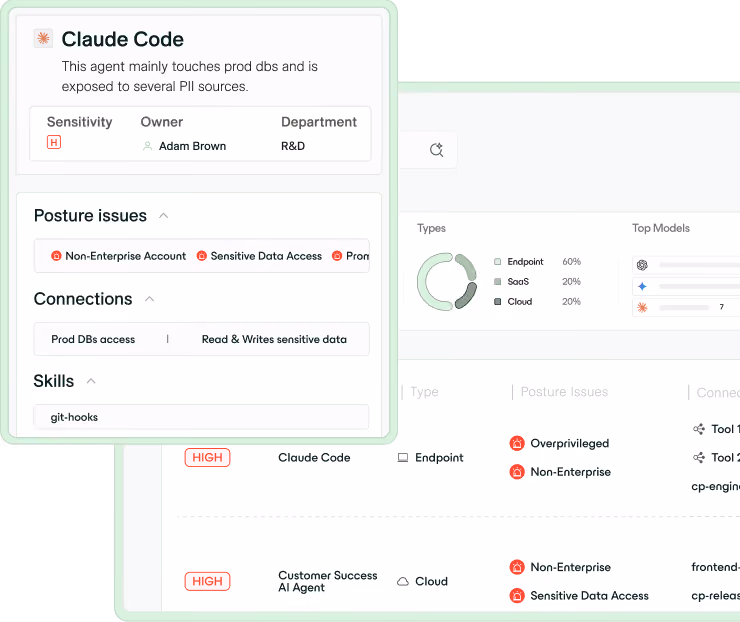This screenshot has width=740, height=622.
Task: Open the Customer Success AI Agent row
Action: [328, 581]
